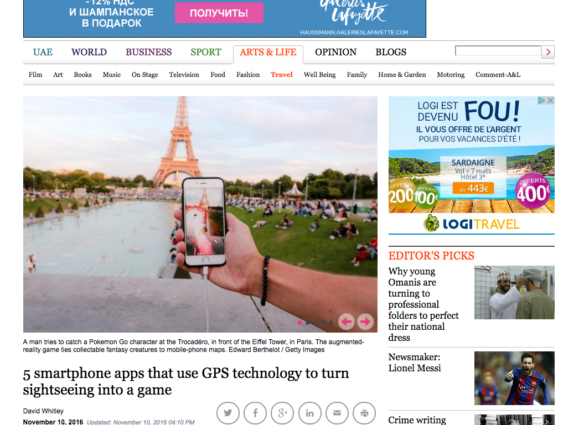The width and height of the screenshot is (584, 425).
Task: Share article on Twitter icon
Action: [x=228, y=413]
